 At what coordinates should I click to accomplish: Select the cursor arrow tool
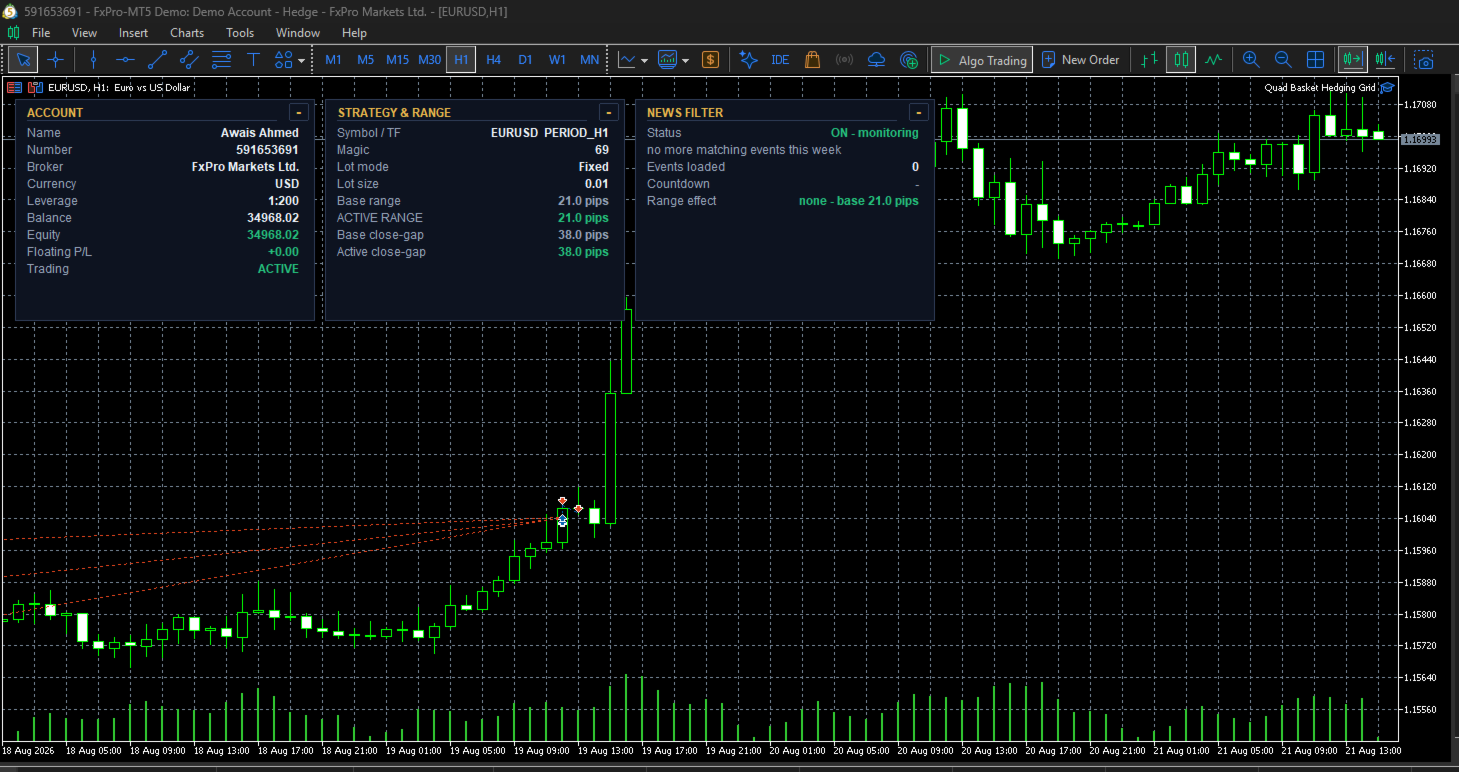[x=21, y=60]
